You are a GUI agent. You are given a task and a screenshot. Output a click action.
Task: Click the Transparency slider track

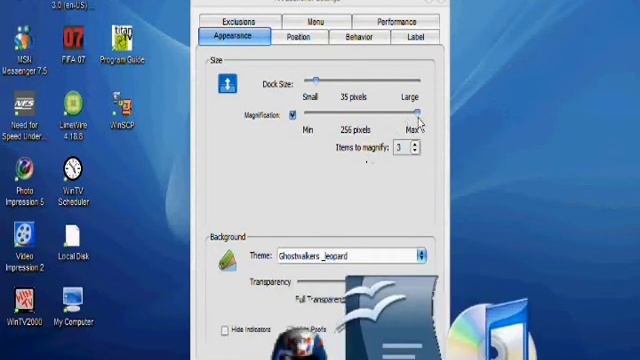322,281
